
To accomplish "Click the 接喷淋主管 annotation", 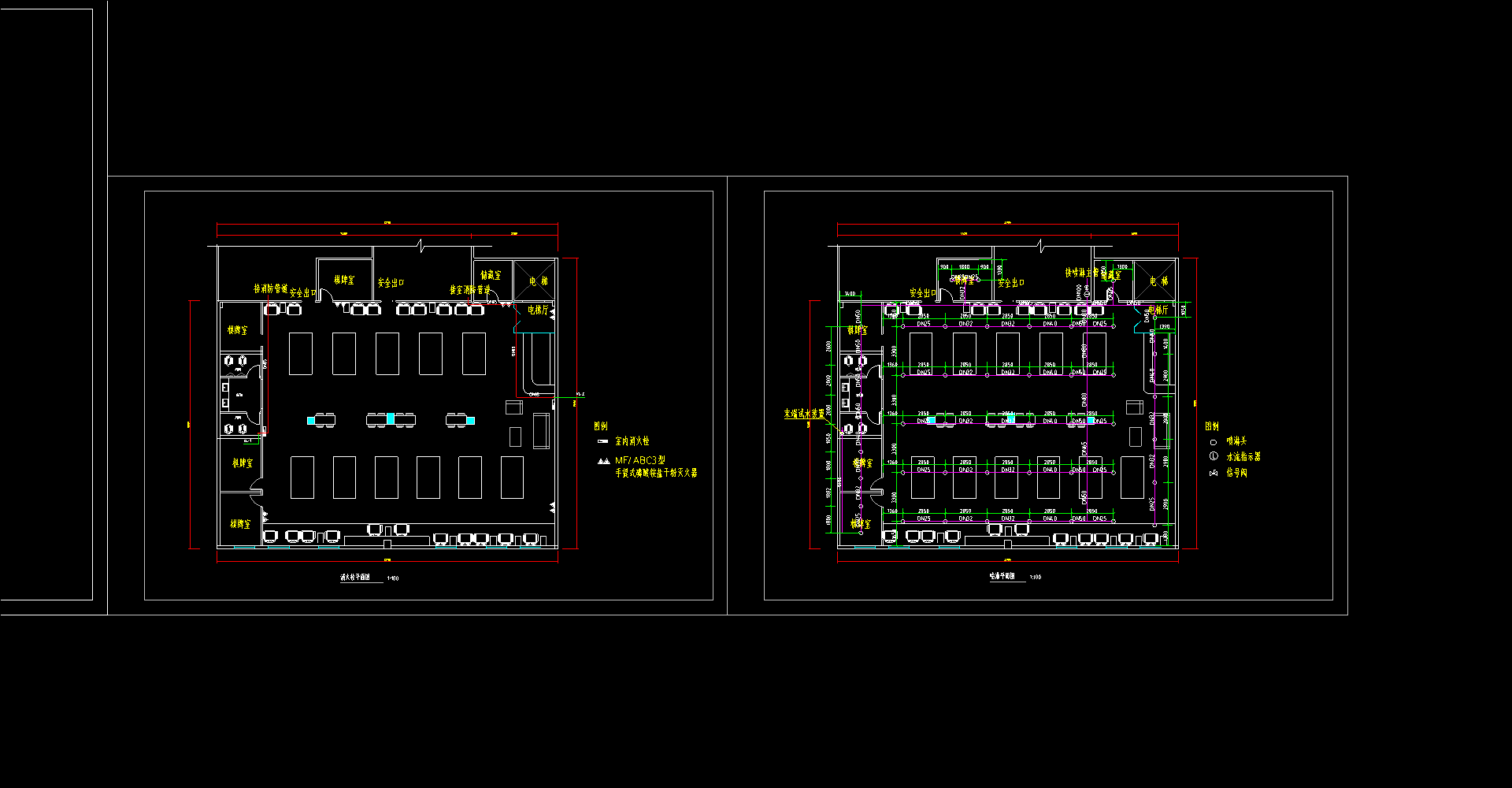I will pyautogui.click(x=1082, y=273).
